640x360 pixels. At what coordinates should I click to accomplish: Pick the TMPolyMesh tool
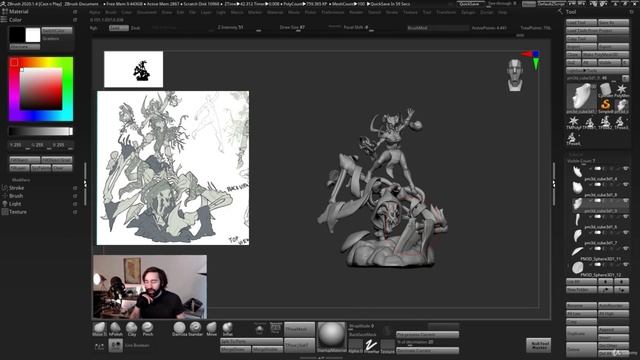point(573,122)
